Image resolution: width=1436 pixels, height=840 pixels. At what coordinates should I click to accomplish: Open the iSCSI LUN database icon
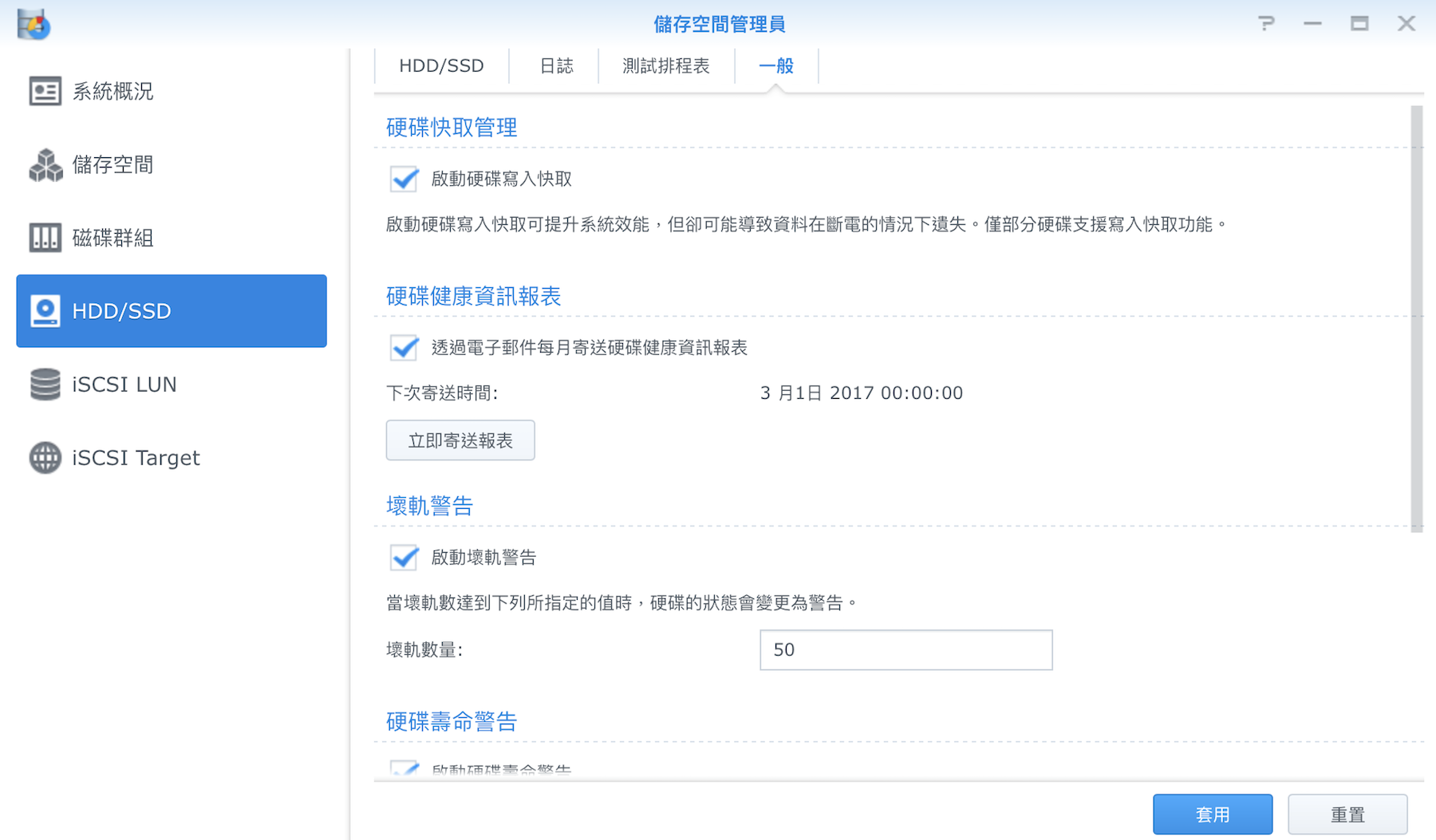tap(45, 385)
